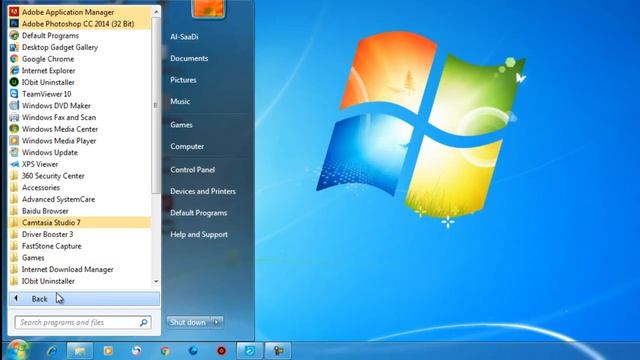The image size is (640, 360).
Task: Open Internet Explorer from the taskbar
Action: click(51, 351)
